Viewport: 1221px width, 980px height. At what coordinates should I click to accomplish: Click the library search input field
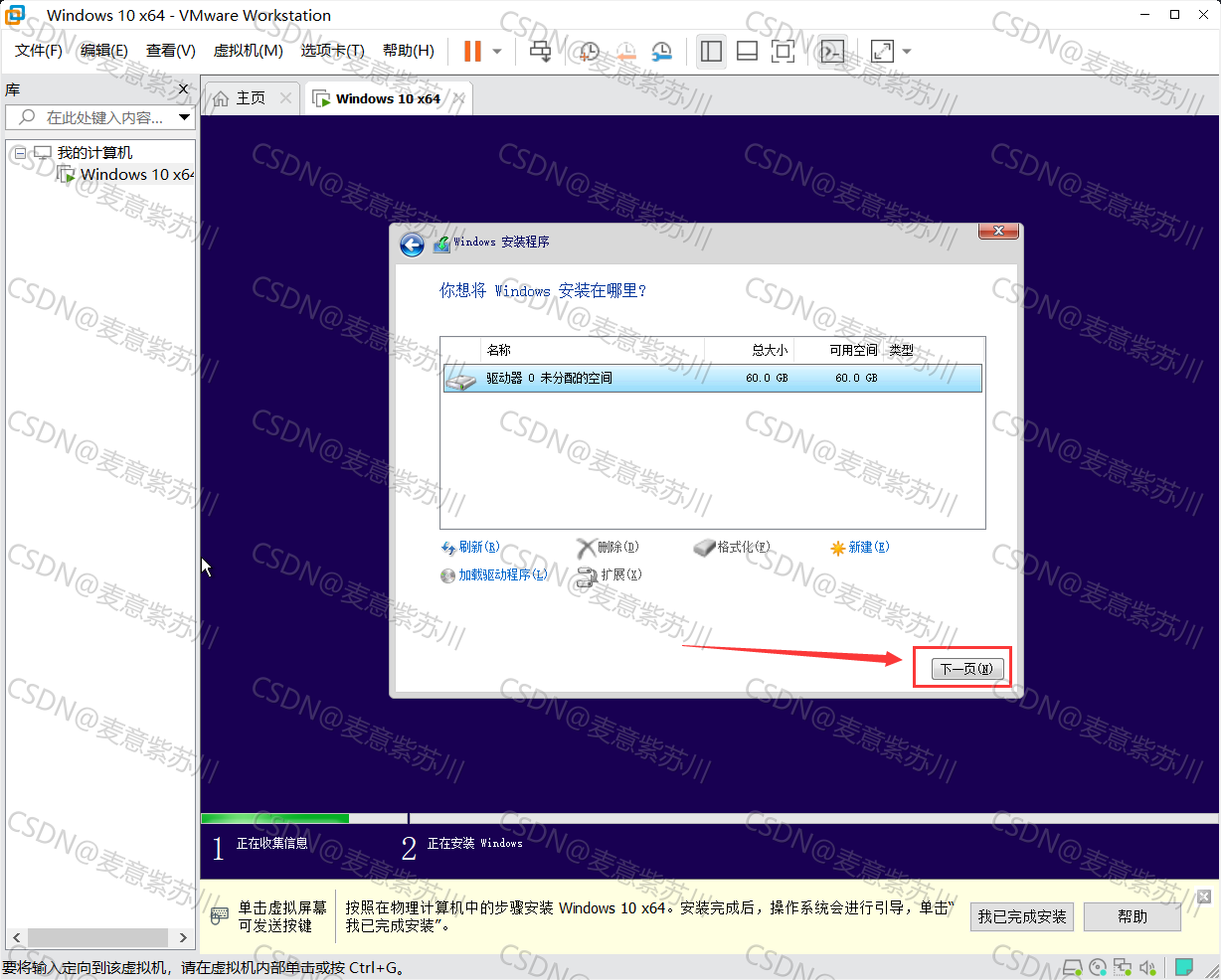91,117
